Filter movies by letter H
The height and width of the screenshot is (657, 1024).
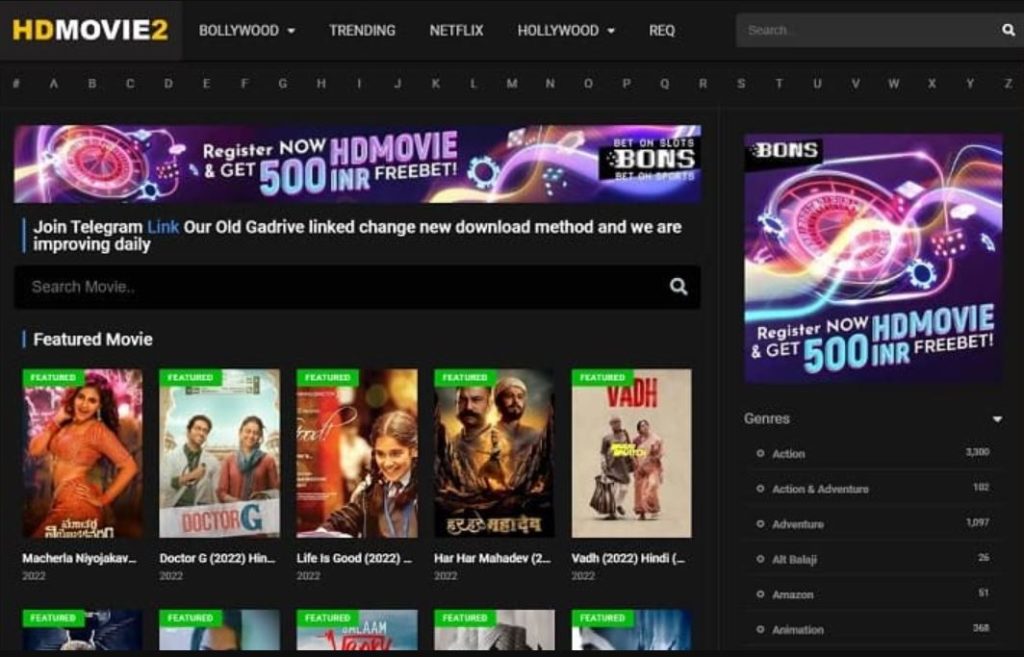pyautogui.click(x=321, y=84)
